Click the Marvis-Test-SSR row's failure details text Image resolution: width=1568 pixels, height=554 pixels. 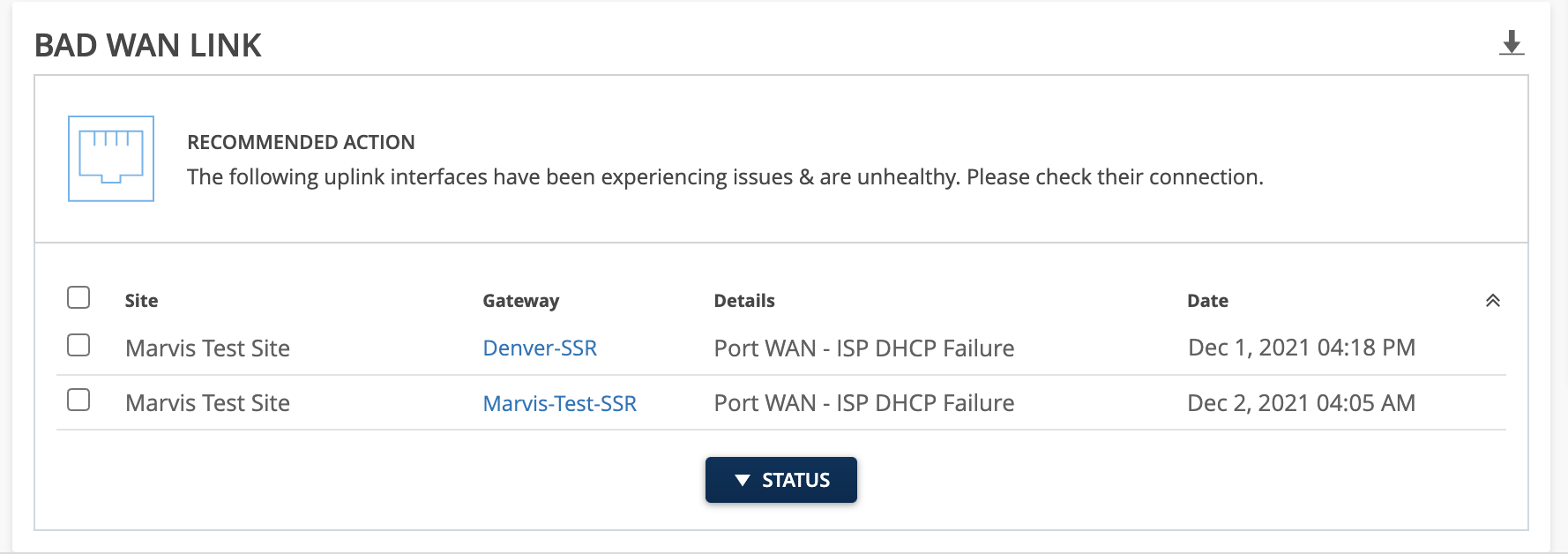[863, 403]
